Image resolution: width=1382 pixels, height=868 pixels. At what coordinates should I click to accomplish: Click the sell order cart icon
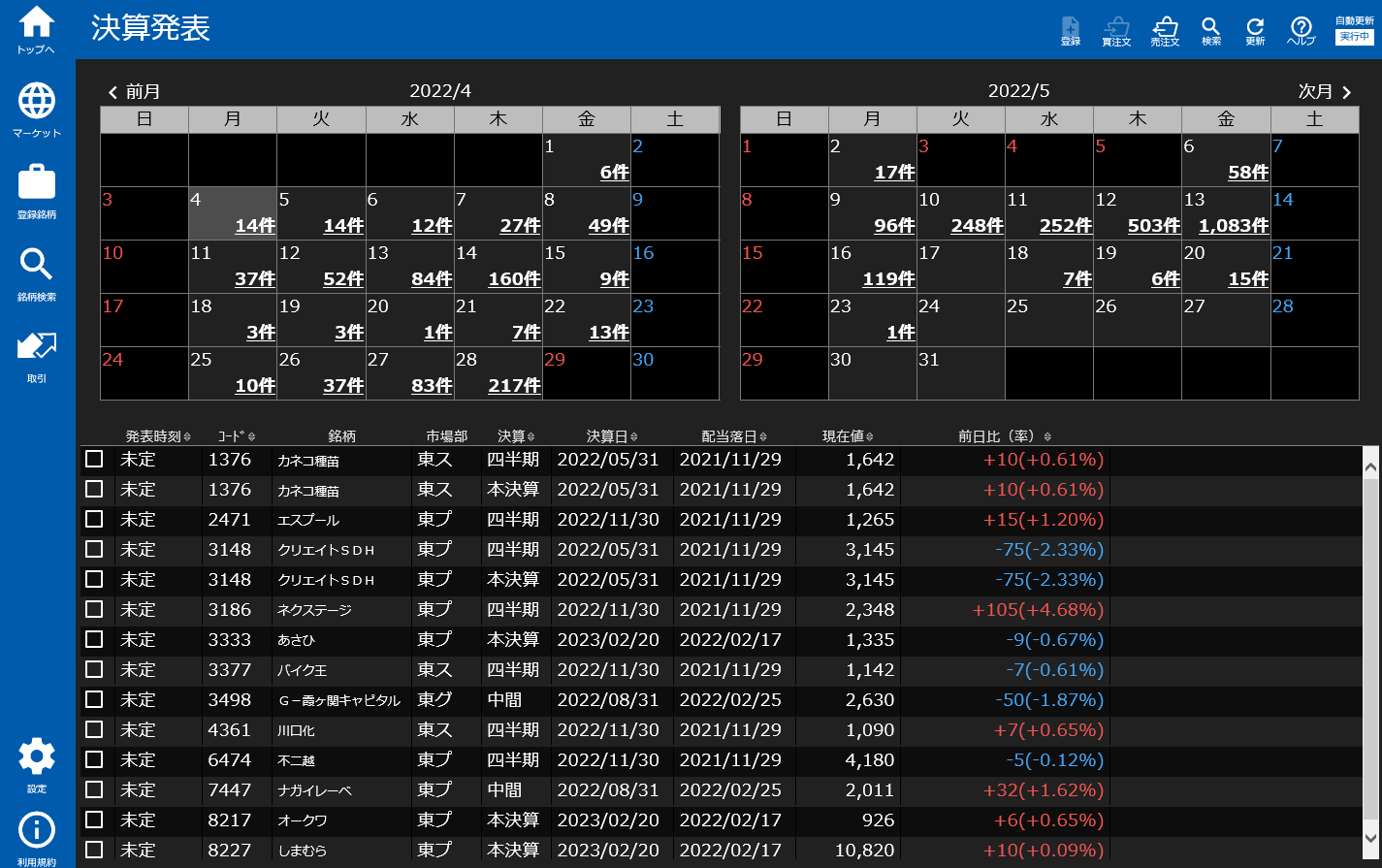coord(1165,31)
